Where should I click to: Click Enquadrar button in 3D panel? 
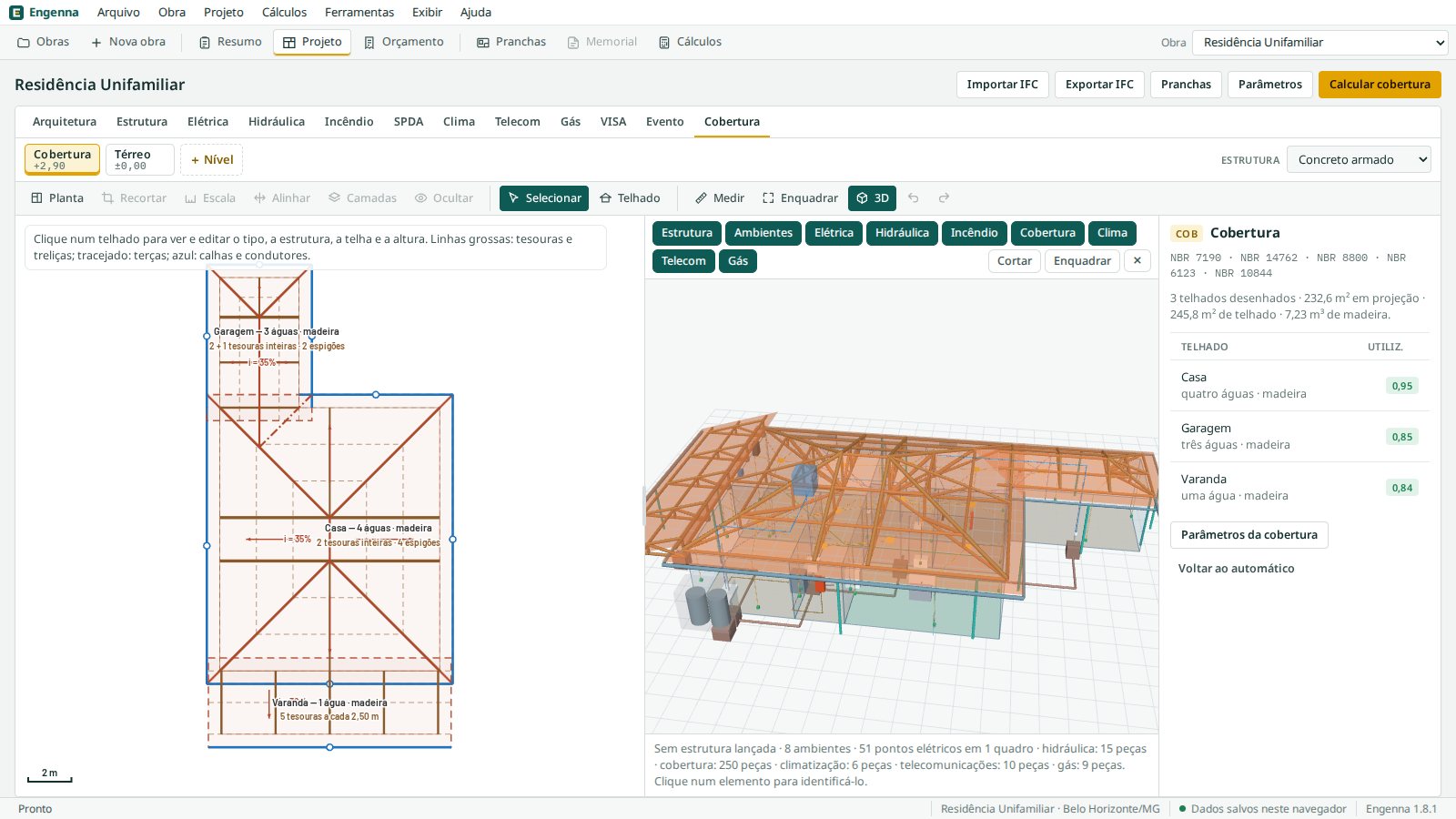coord(1082,261)
